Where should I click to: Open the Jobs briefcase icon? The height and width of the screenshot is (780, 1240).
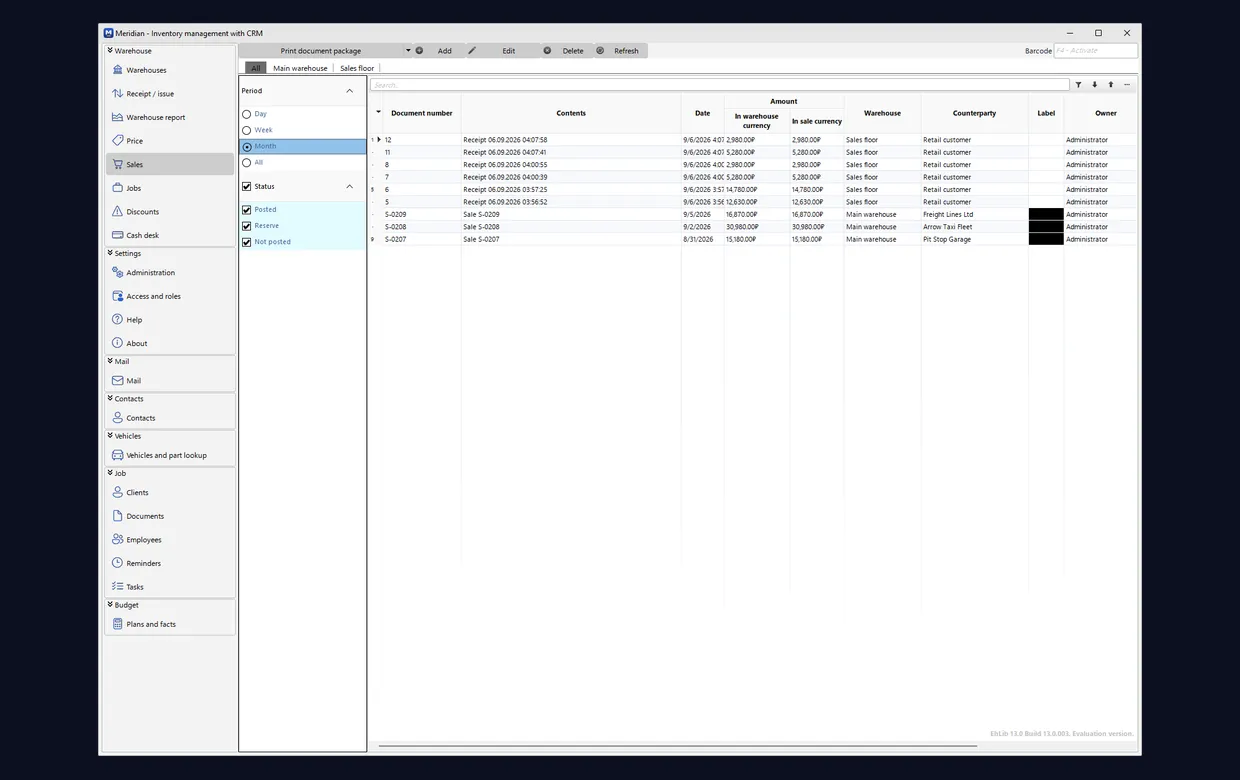(117, 188)
